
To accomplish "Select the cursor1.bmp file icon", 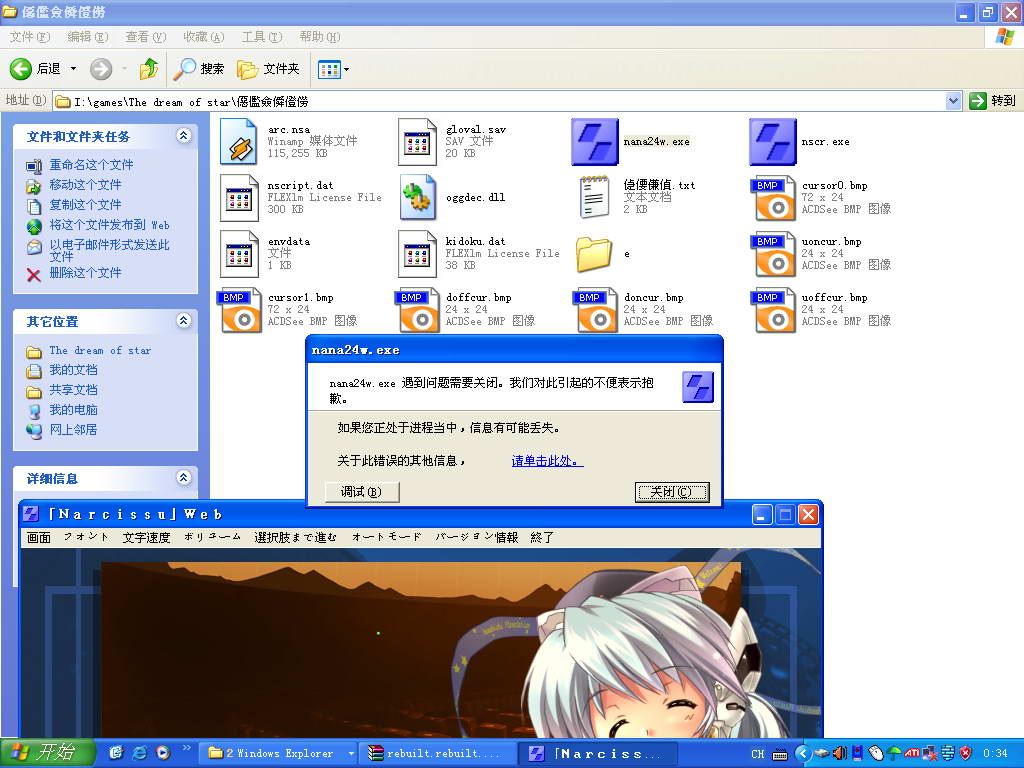I will point(239,310).
